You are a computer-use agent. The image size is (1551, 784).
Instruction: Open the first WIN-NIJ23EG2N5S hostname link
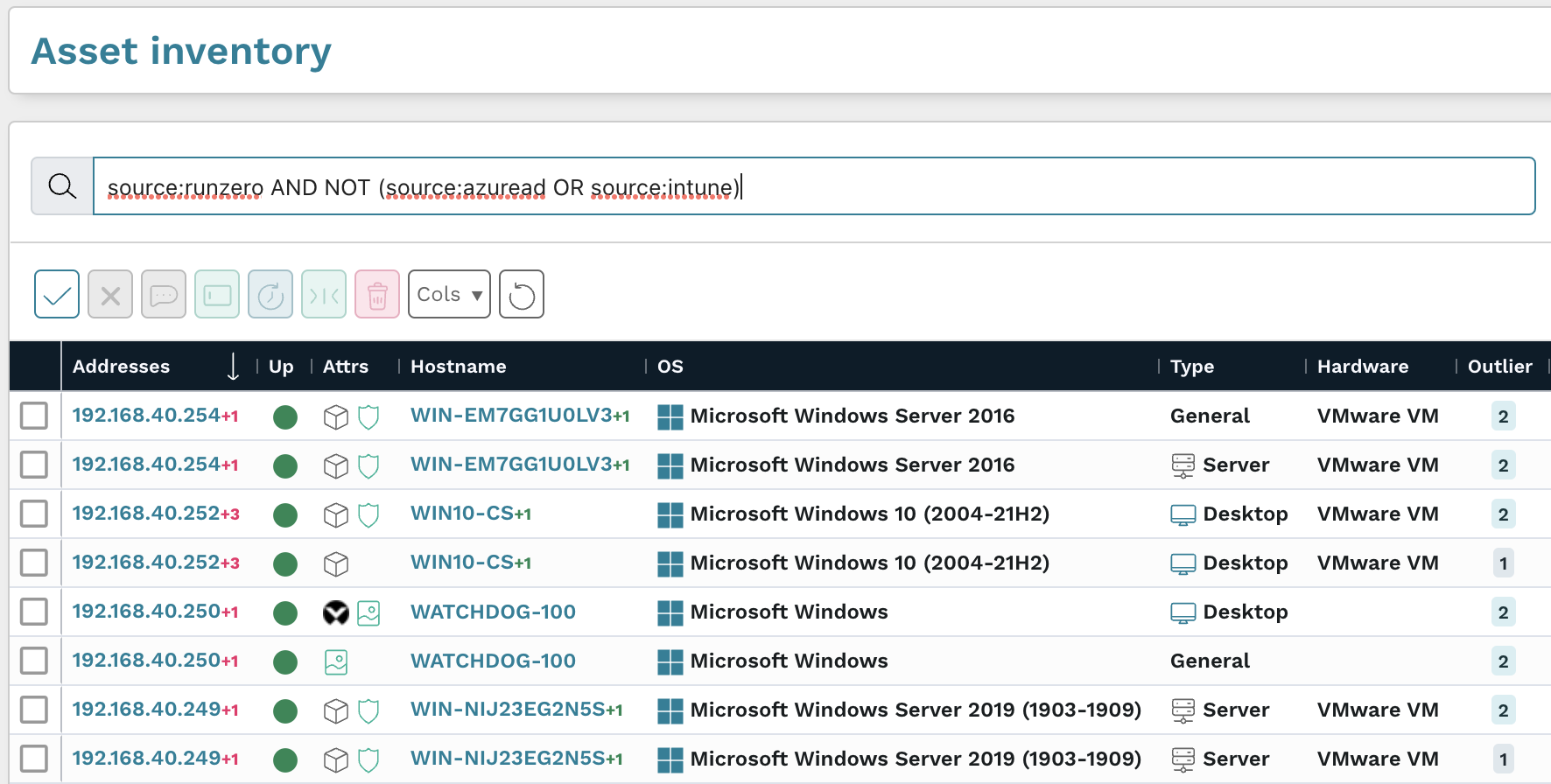coord(508,710)
